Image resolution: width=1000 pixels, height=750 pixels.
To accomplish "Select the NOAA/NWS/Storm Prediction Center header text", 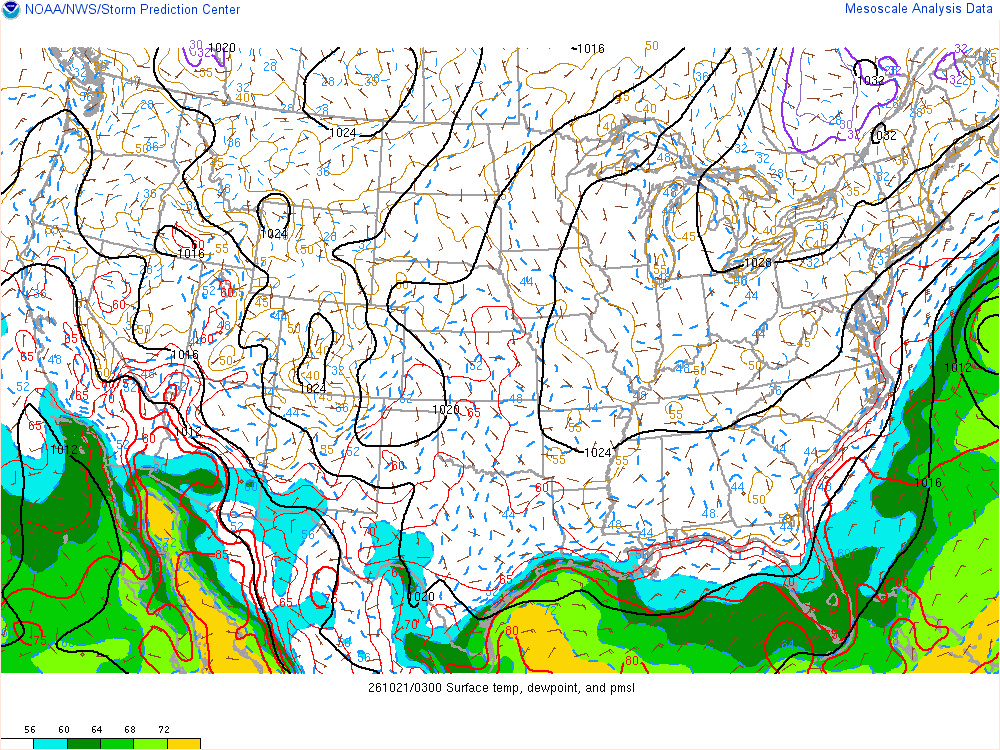I will pyautogui.click(x=133, y=10).
